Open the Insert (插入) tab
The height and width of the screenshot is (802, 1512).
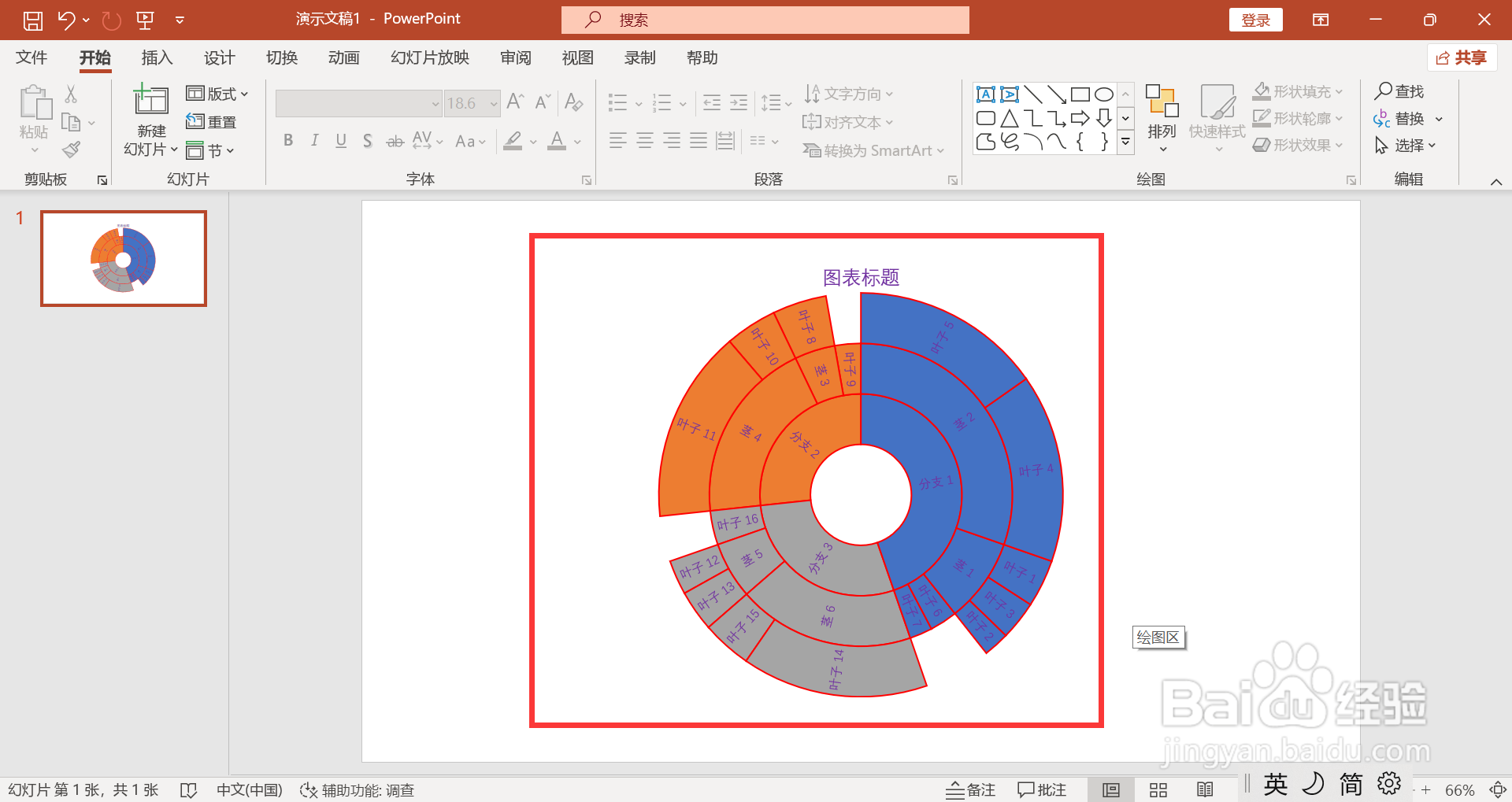coord(157,57)
